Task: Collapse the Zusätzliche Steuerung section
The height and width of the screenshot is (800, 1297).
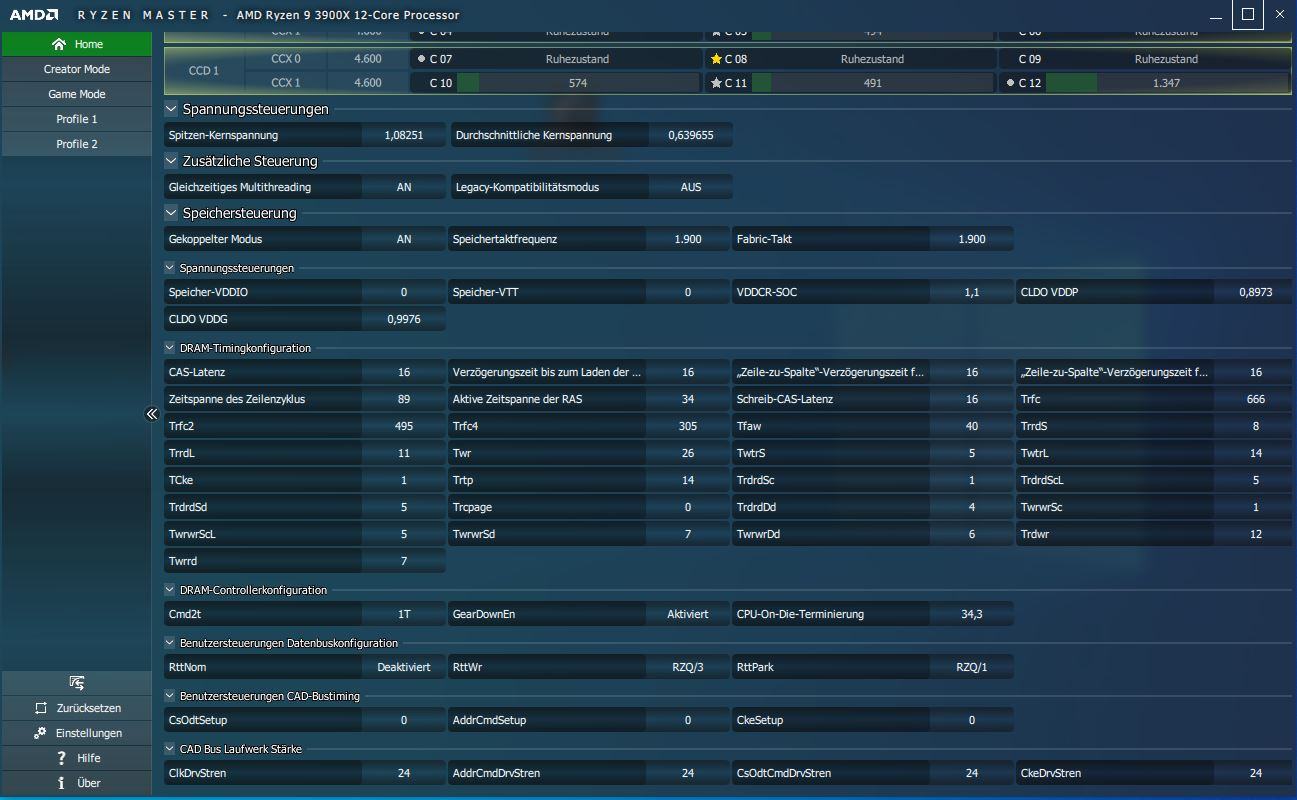Action: [171, 161]
